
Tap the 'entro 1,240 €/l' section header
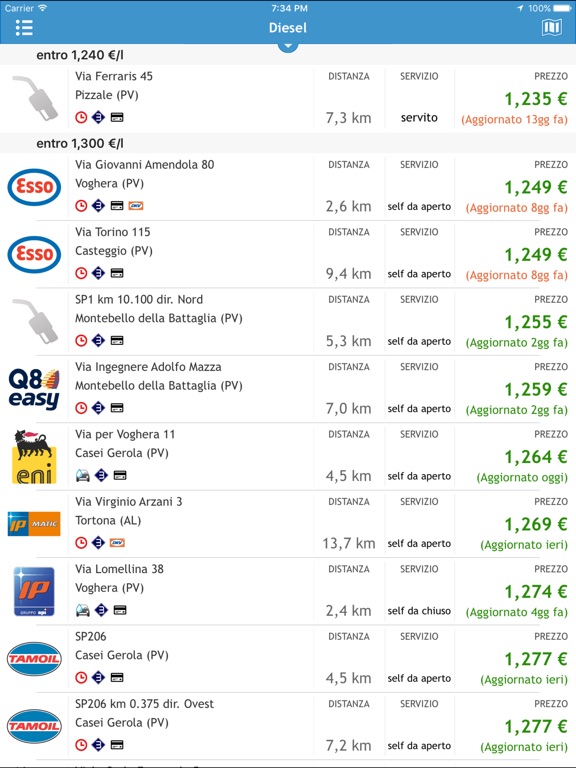coord(80,55)
